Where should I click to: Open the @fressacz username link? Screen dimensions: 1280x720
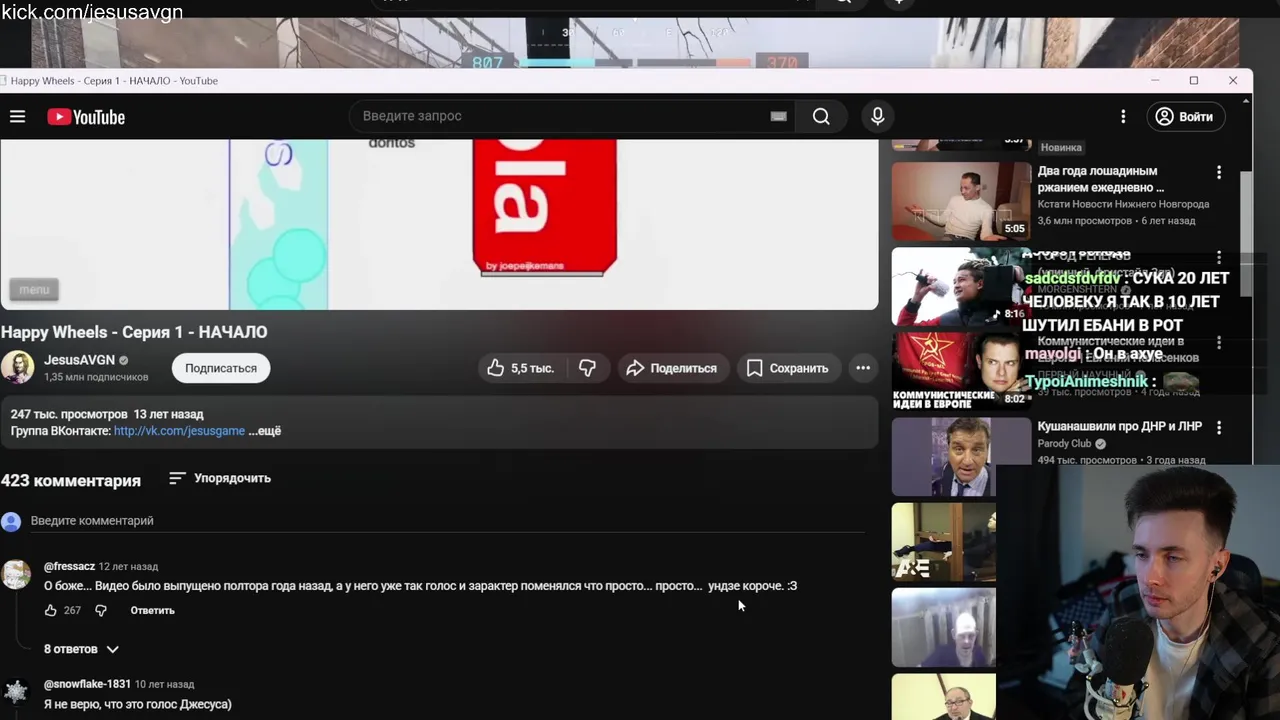pyautogui.click(x=70, y=567)
